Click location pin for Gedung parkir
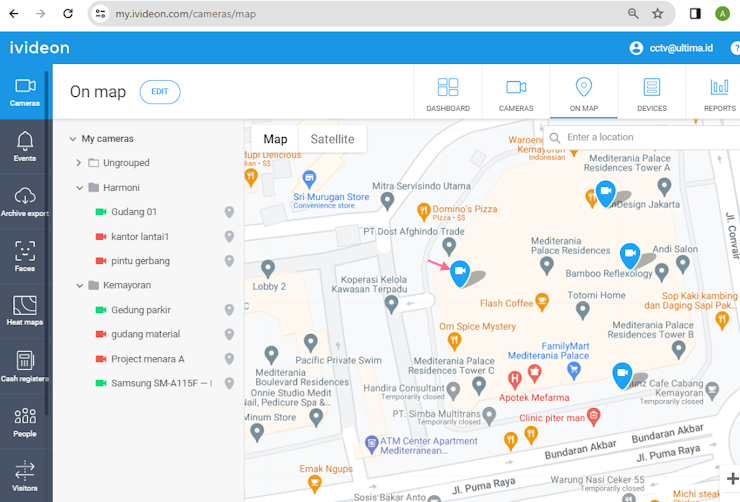 tap(229, 310)
